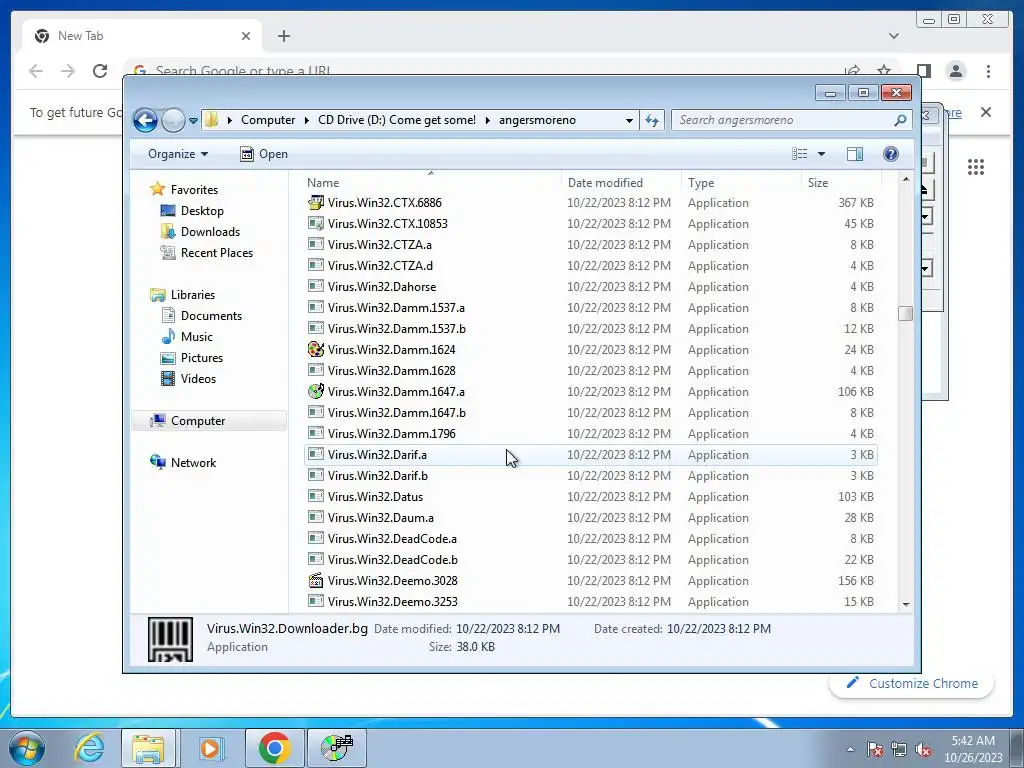Image resolution: width=1024 pixels, height=768 pixels.
Task: Open the address bar history dropdown
Action: 629,120
